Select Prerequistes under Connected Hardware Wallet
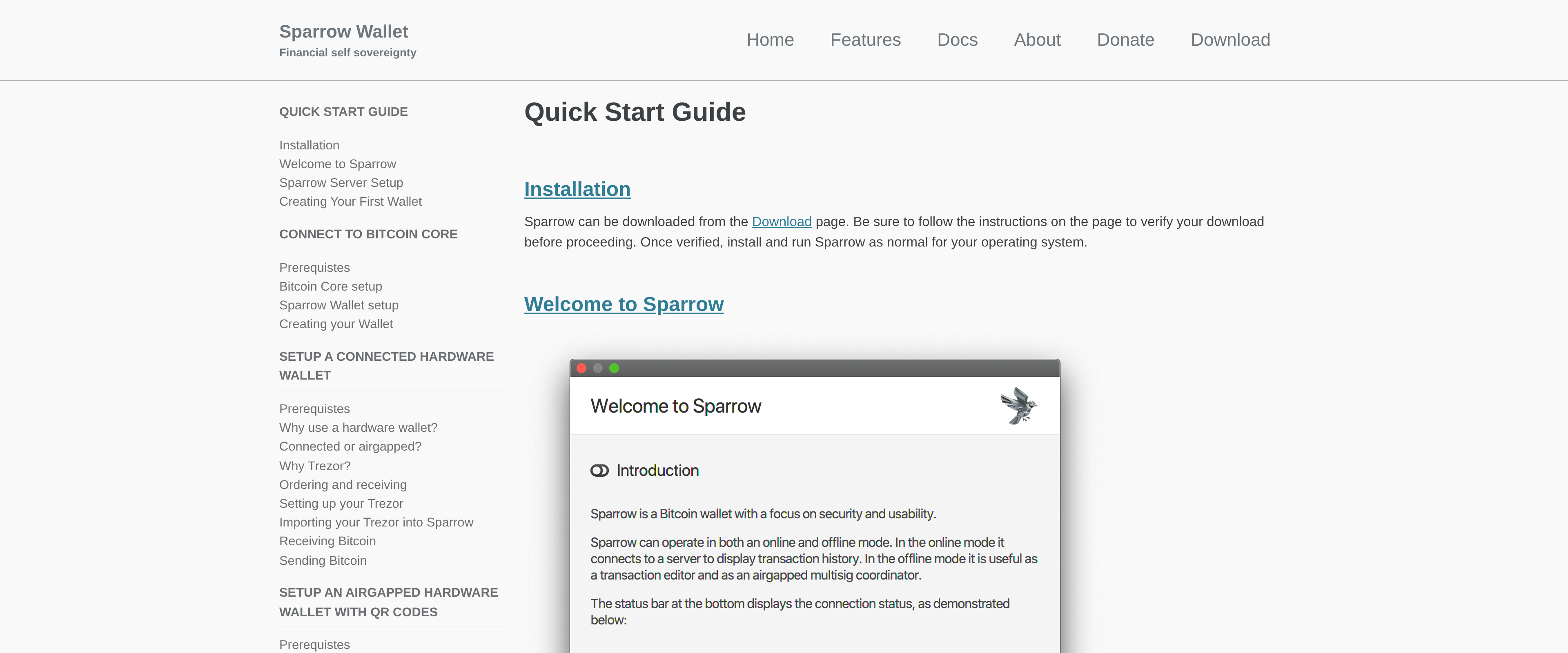Screen dimensions: 1568x653 click(314, 409)
